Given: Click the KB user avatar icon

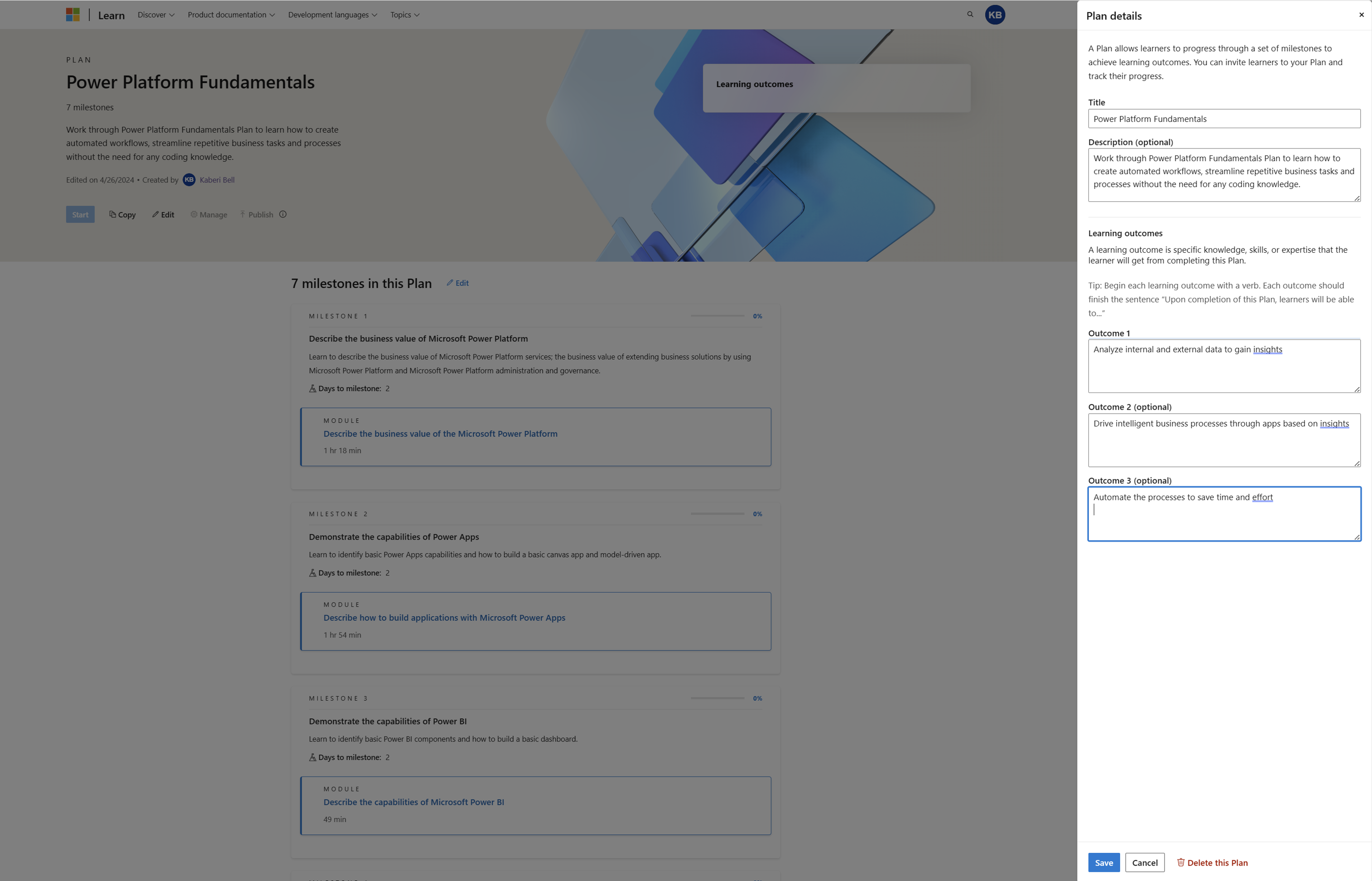Looking at the screenshot, I should [996, 14].
